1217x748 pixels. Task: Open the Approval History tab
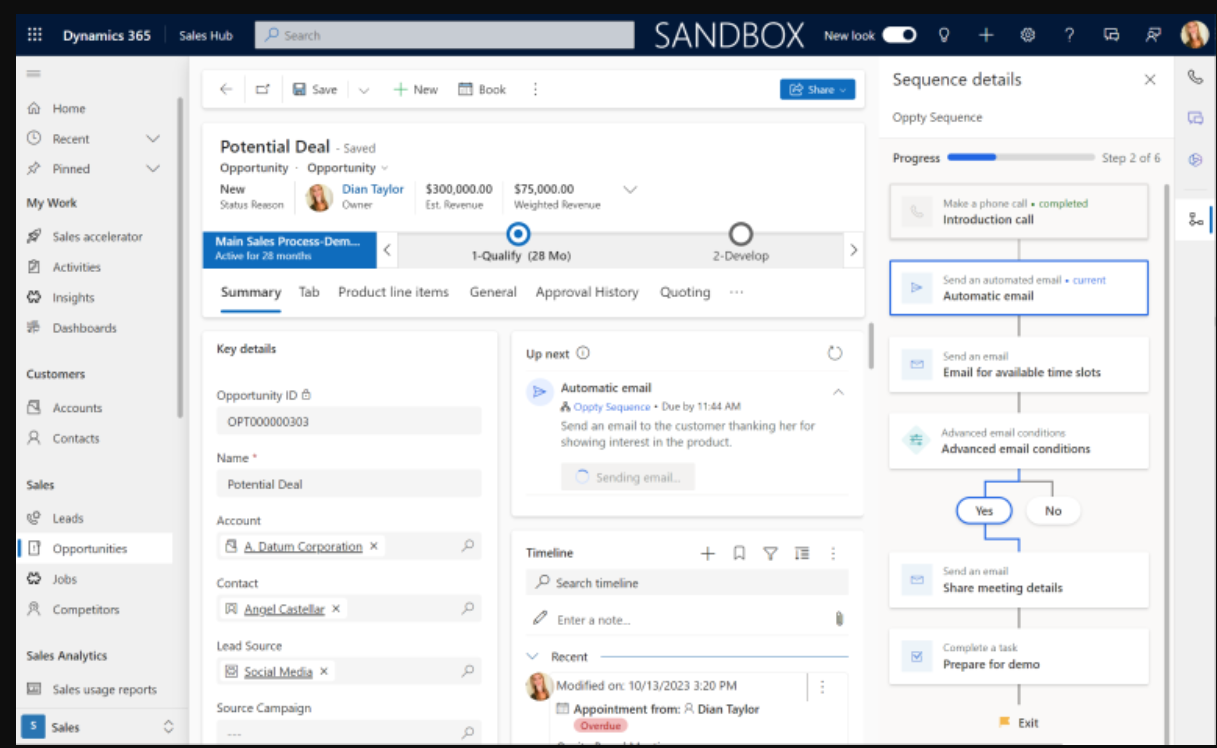tap(586, 292)
